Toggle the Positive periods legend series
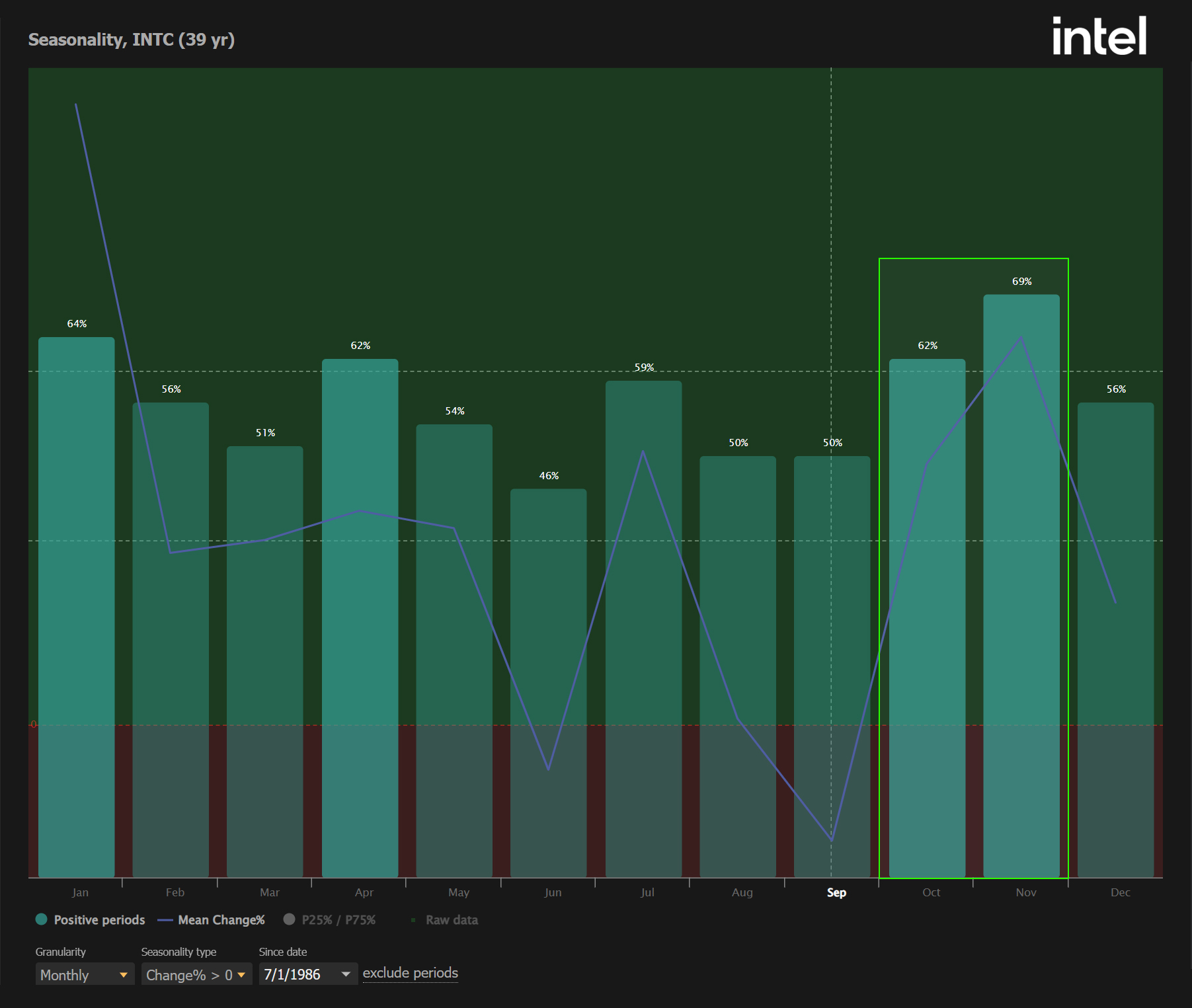 [x=90, y=919]
